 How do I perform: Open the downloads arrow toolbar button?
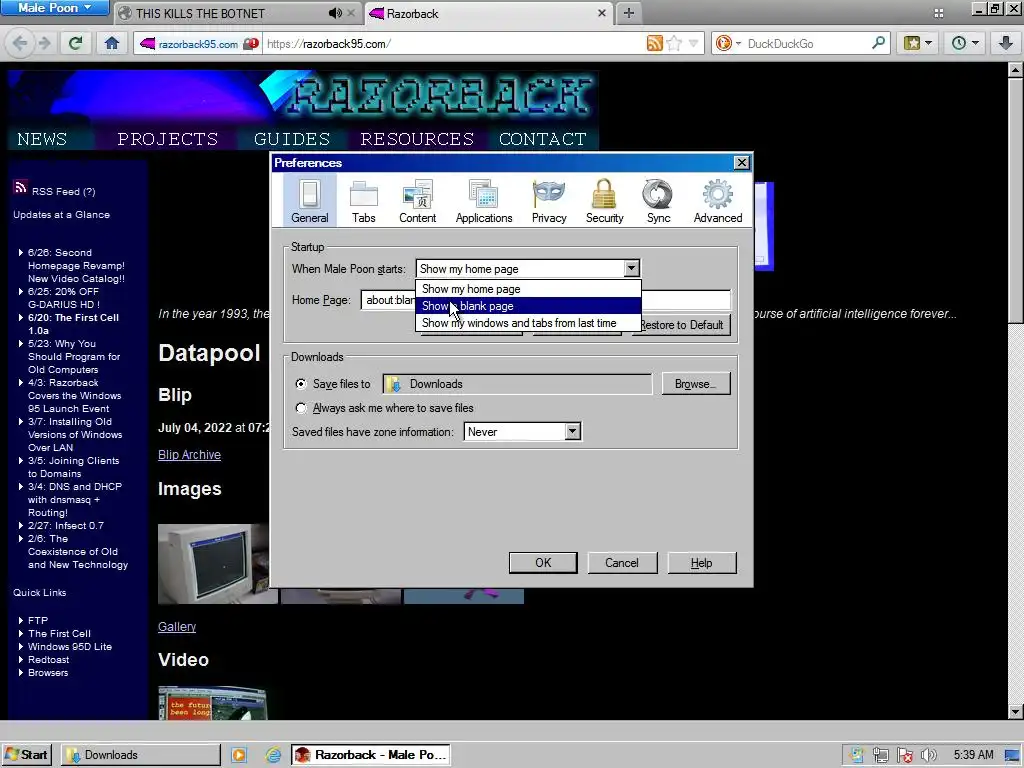pyautogui.click(x=1006, y=44)
